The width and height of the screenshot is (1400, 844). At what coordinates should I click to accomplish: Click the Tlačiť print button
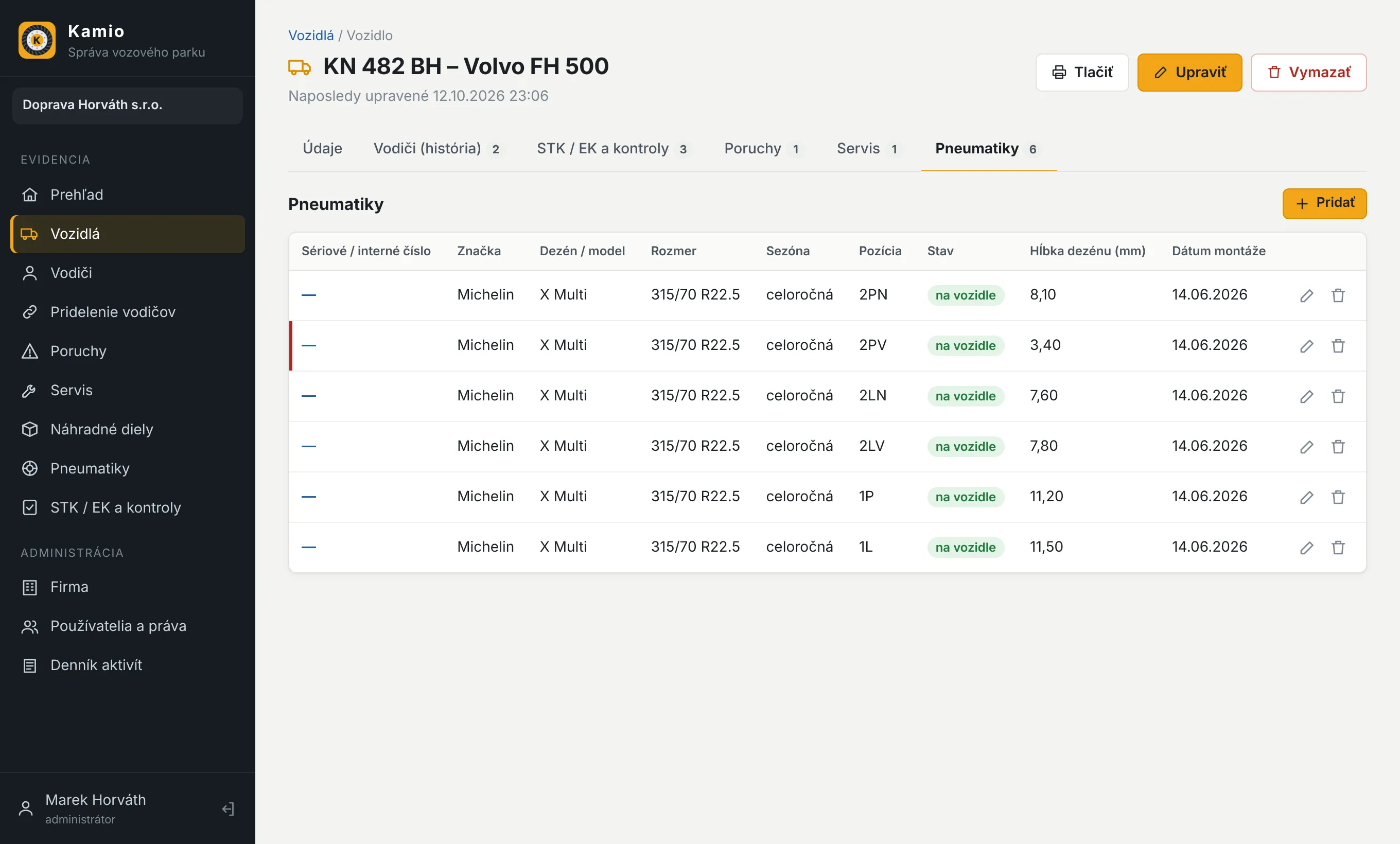coord(1082,73)
